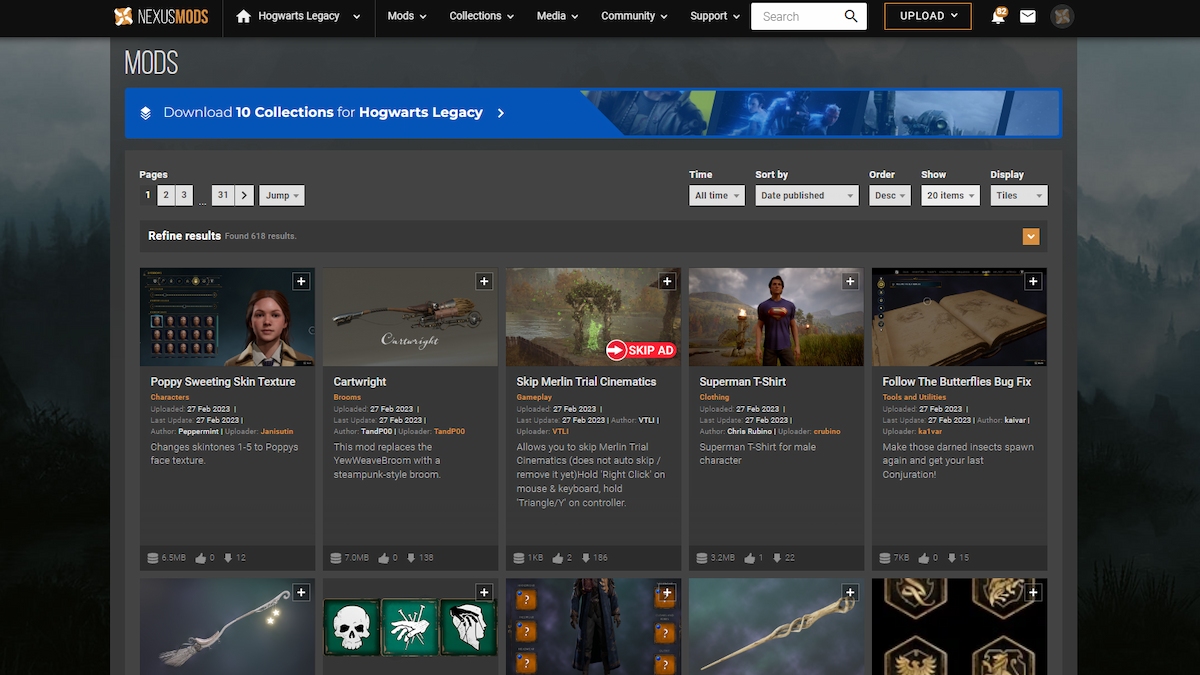This screenshot has height=675, width=1200.
Task: Click the plus icon on Poppy Sweeting tile
Action: [301, 282]
